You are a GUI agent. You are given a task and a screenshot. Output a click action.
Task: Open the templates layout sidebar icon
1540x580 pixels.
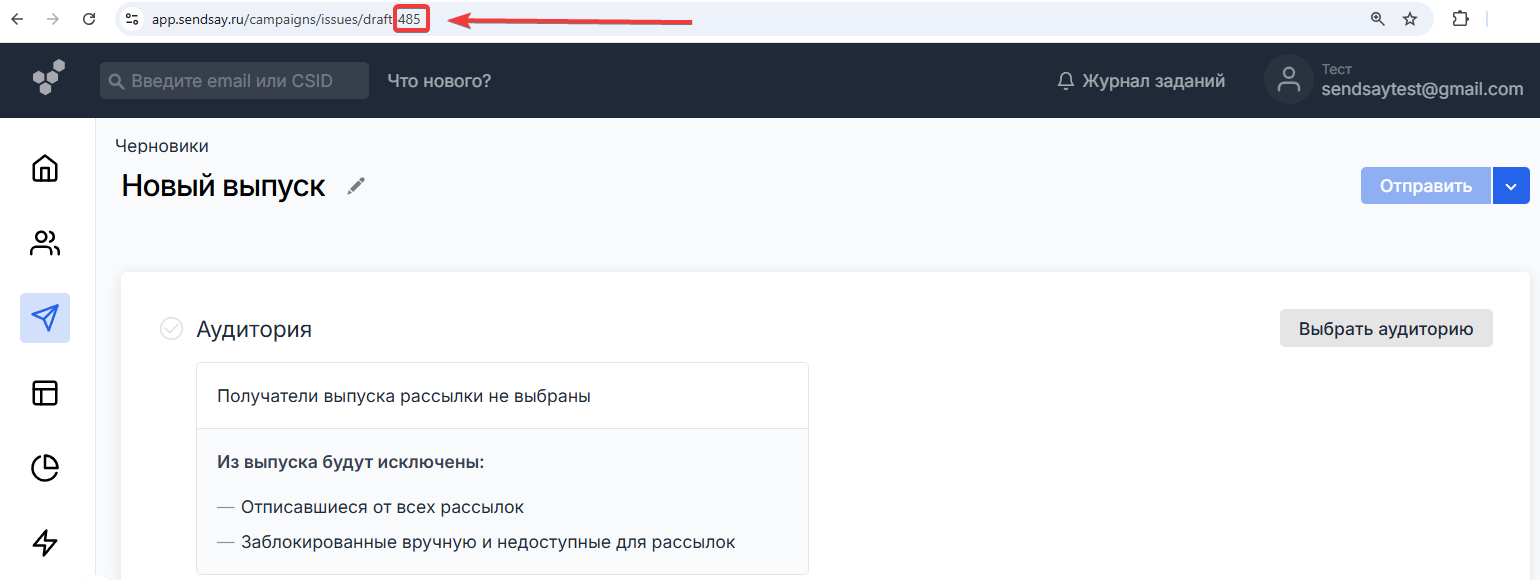pos(45,393)
